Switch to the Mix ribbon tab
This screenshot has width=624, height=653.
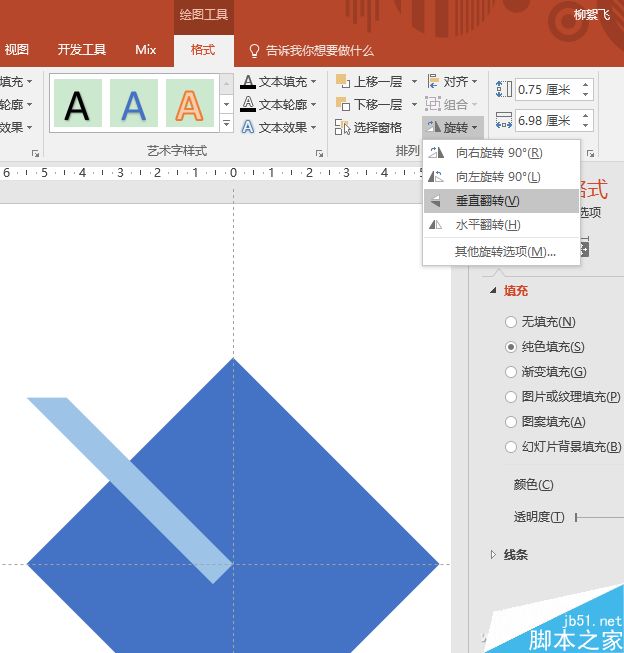[146, 50]
